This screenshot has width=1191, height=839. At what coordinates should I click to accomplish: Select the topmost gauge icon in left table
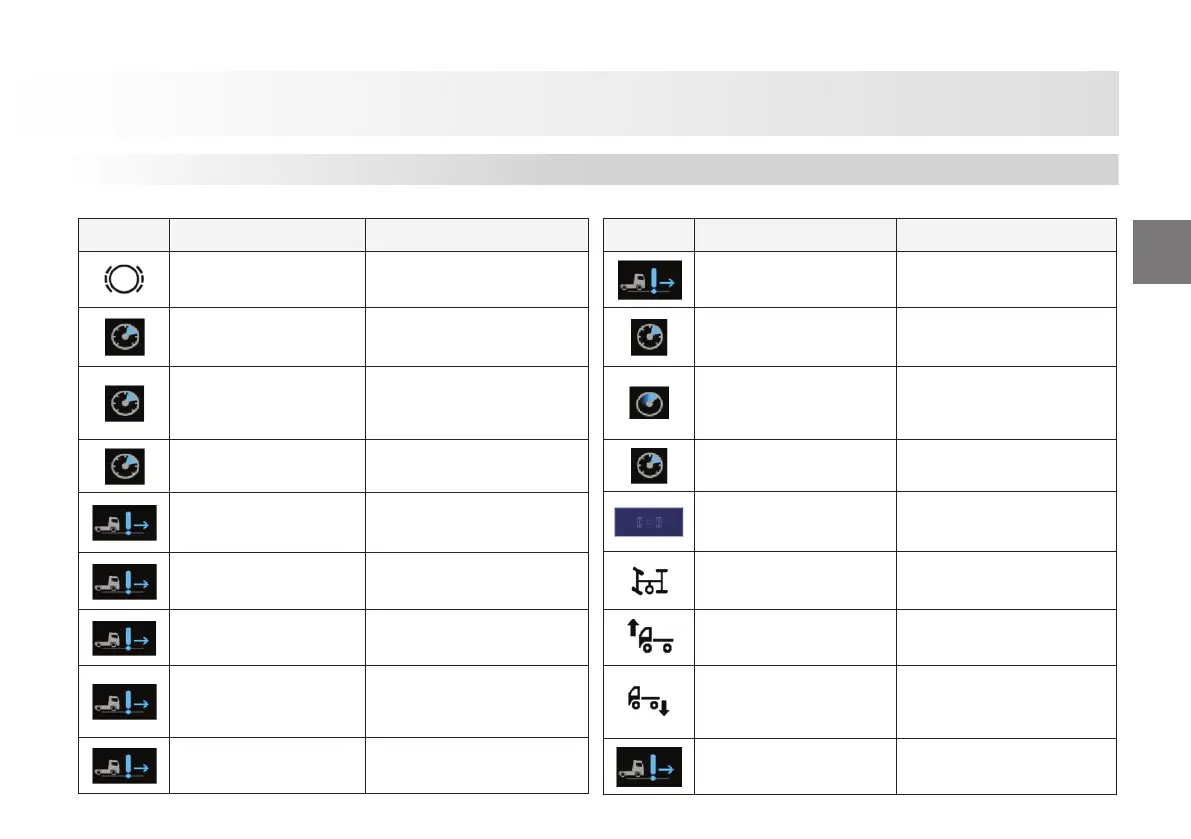124,337
